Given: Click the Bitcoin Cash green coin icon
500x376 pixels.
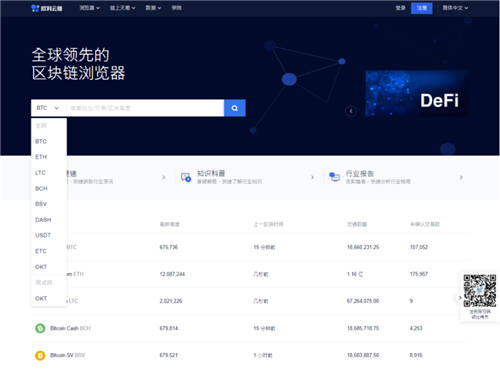Looking at the screenshot, I should pos(40,328).
